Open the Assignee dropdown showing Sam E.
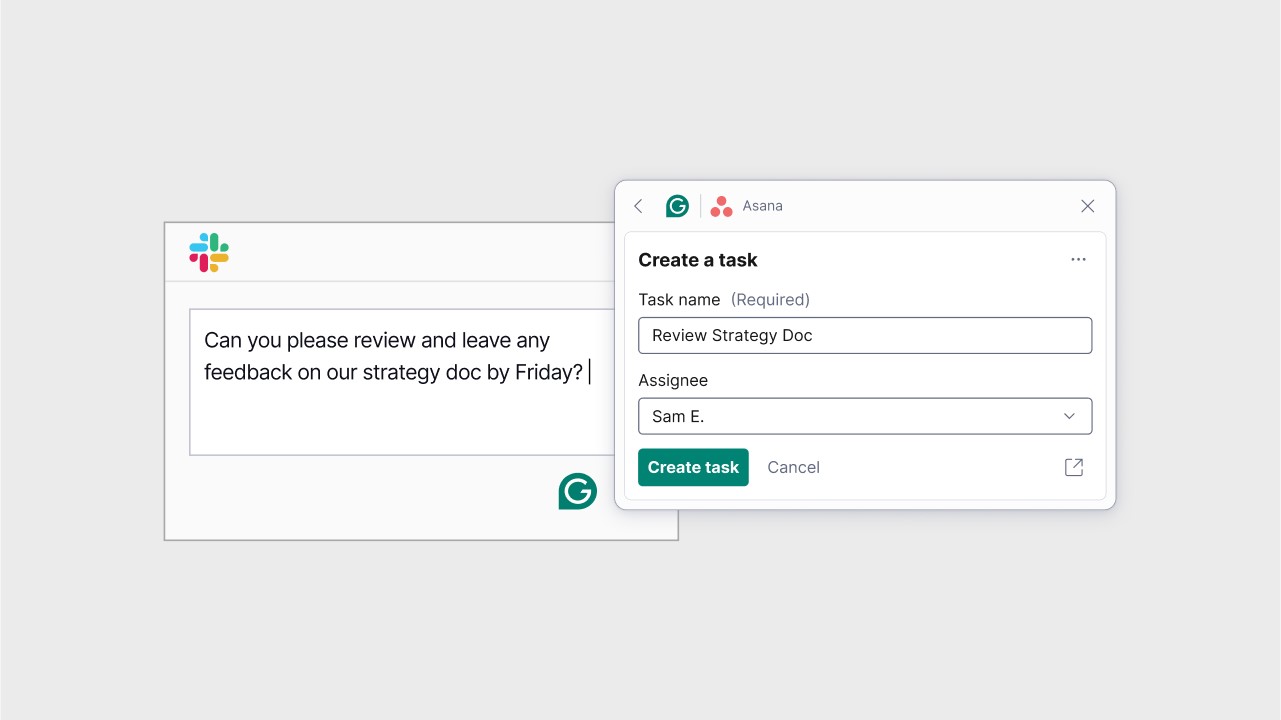Screen dimensions: 1281x720 [865, 416]
